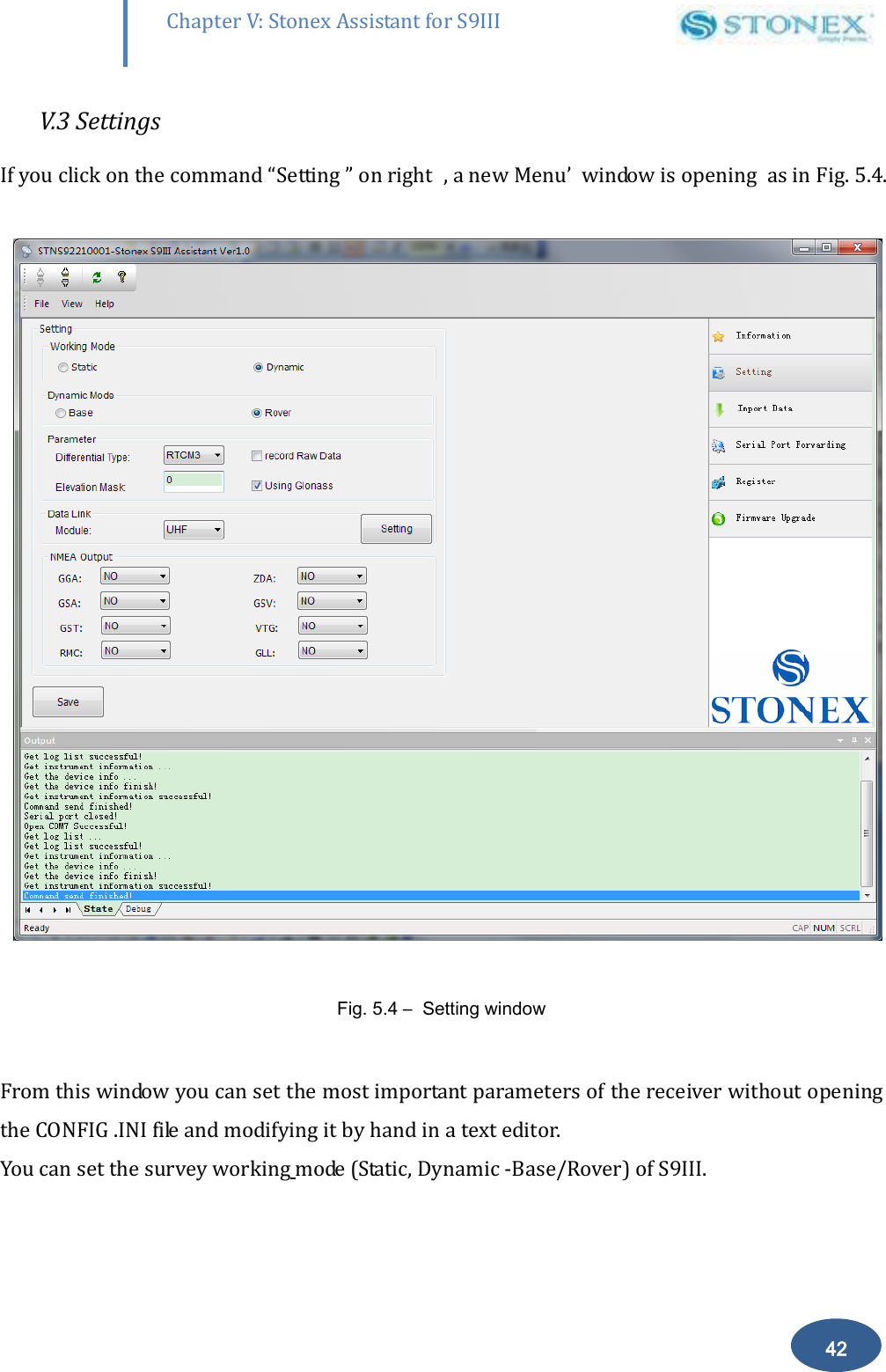Uncheck the Using Gionass option

pyautogui.click(x=256, y=485)
